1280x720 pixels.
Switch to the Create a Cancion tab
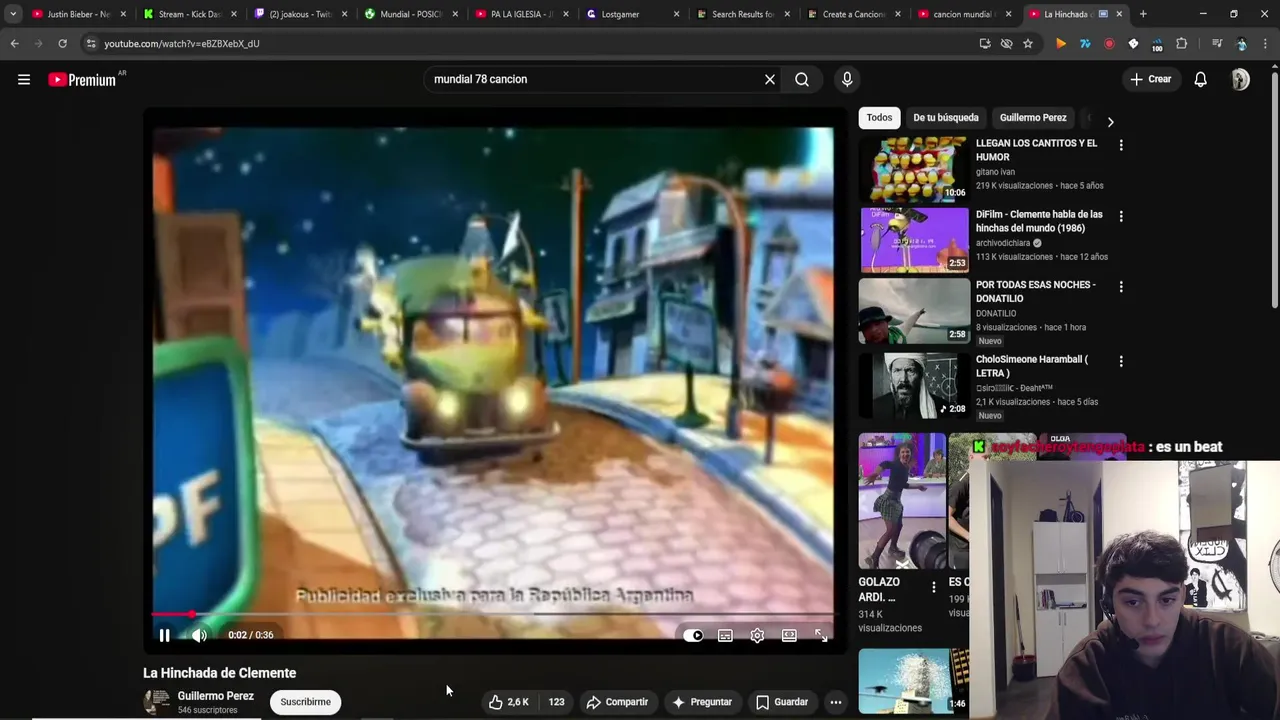(x=854, y=14)
